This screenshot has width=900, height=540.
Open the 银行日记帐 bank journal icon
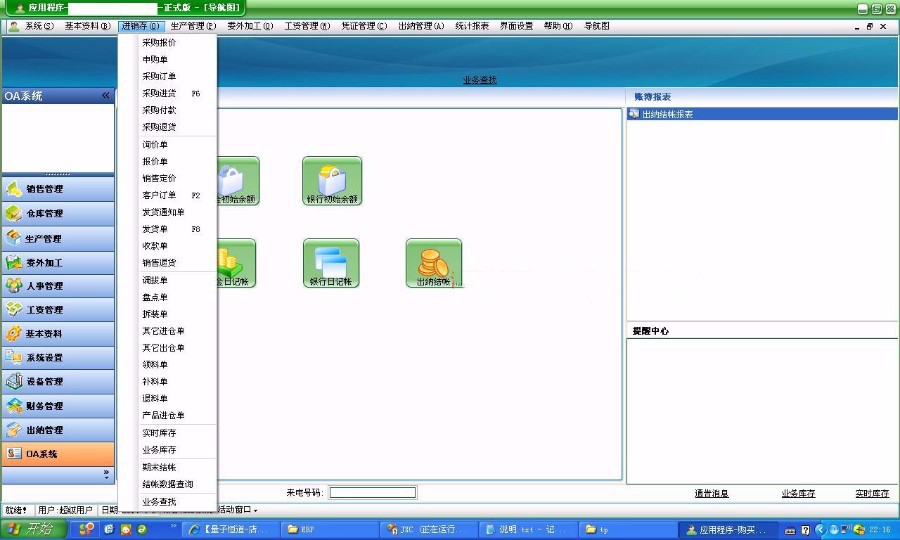tap(331, 263)
